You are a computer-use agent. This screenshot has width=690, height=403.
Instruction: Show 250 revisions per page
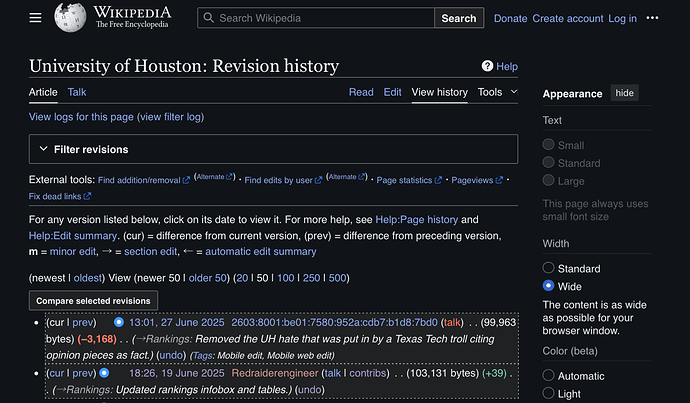pos(311,278)
